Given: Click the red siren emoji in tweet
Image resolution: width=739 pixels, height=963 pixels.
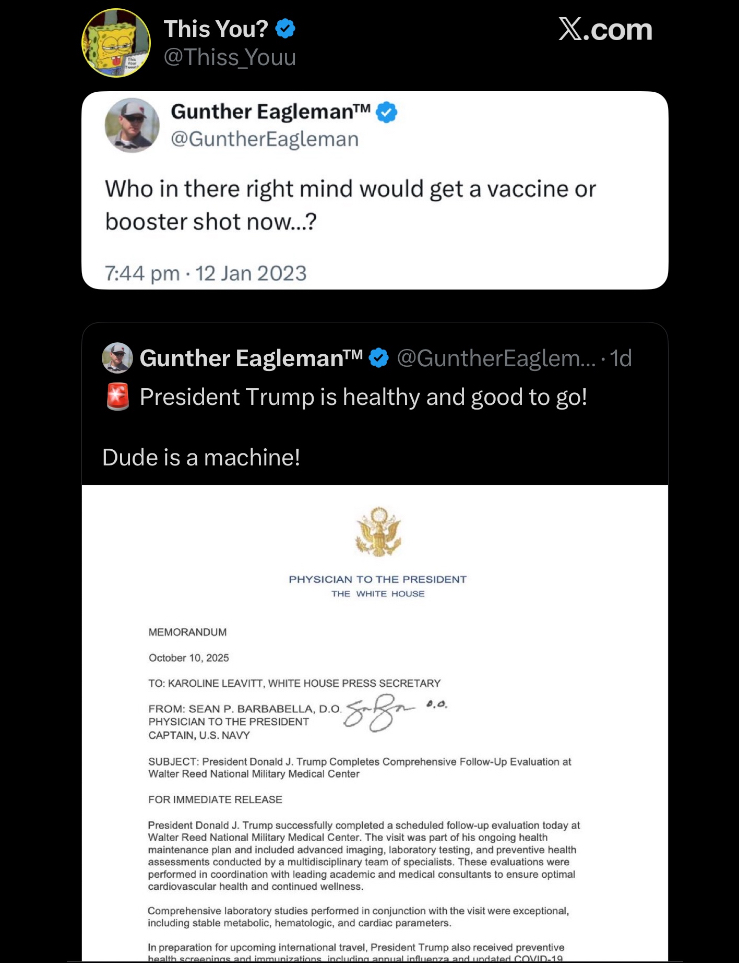Looking at the screenshot, I should [x=117, y=398].
